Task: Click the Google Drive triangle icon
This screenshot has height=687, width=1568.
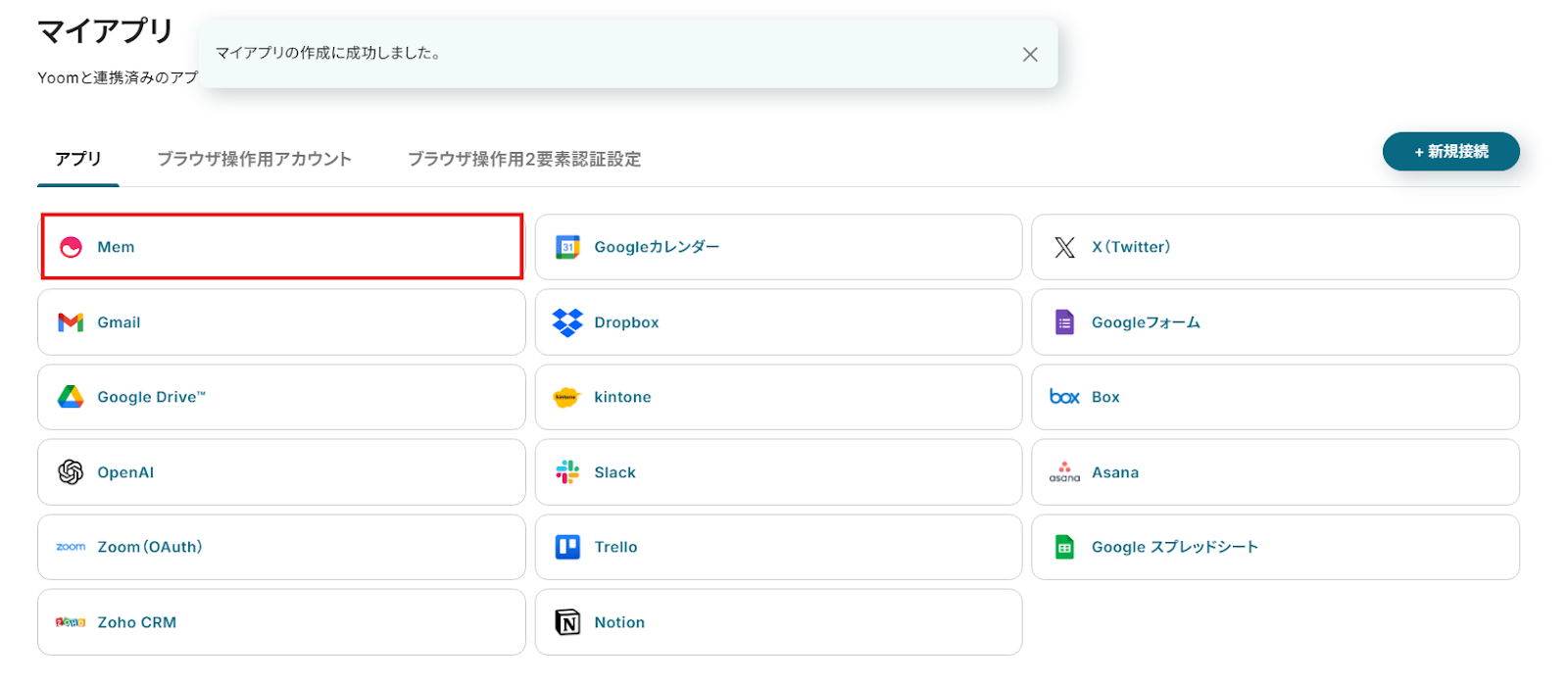Action: click(x=71, y=397)
